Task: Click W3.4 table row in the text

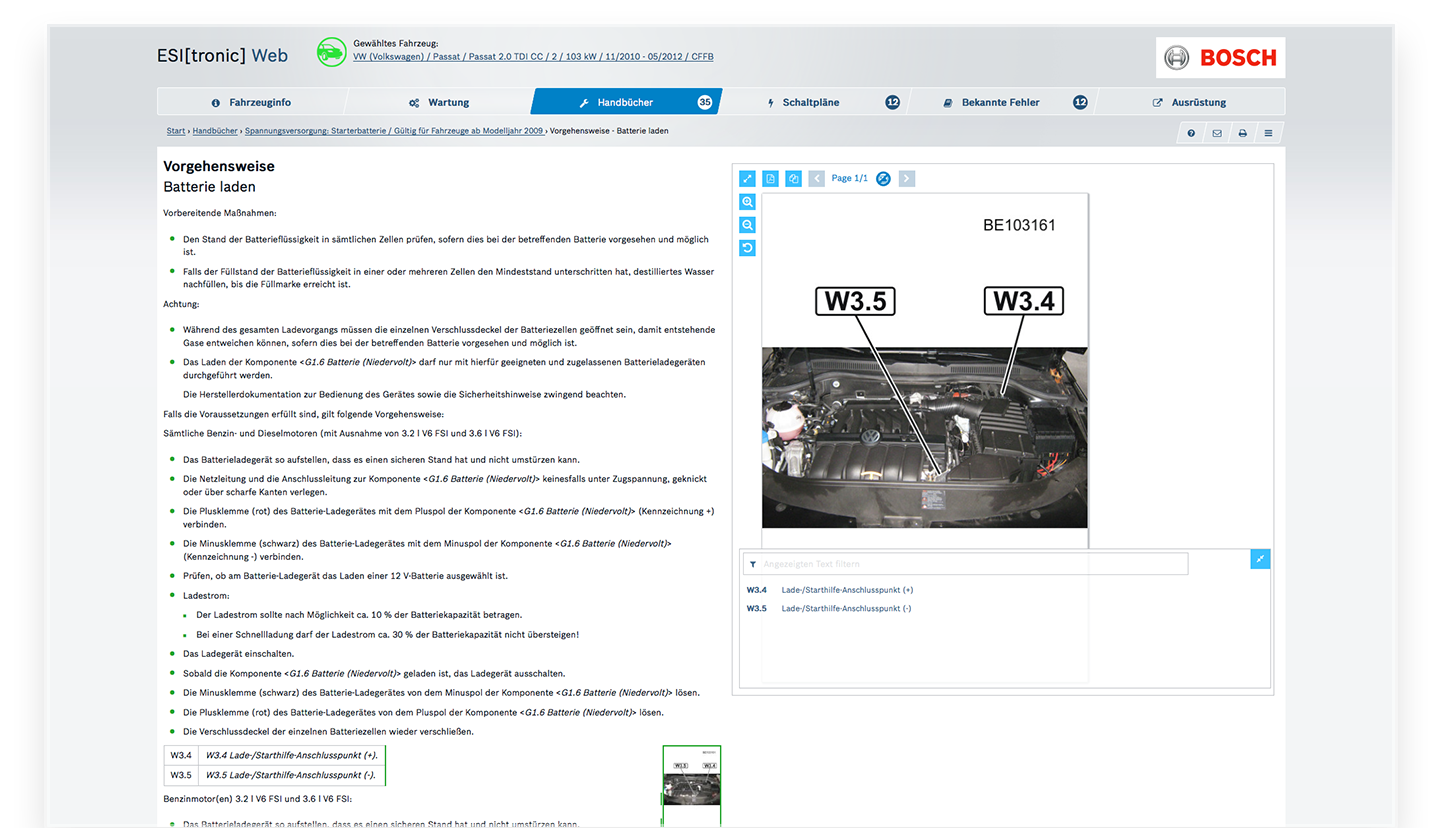Action: (274, 755)
